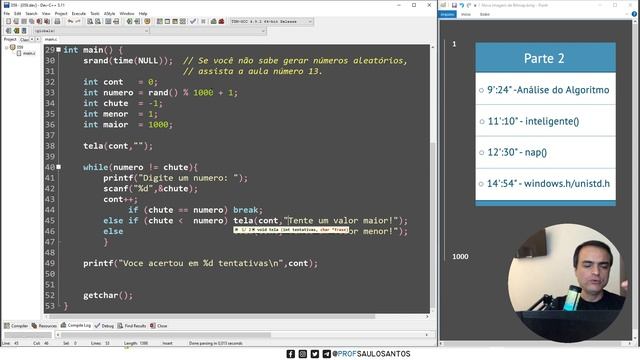Click the Save icon in Paint title bar
Screen dimensions: 640x360
pyautogui.click(x=454, y=5)
